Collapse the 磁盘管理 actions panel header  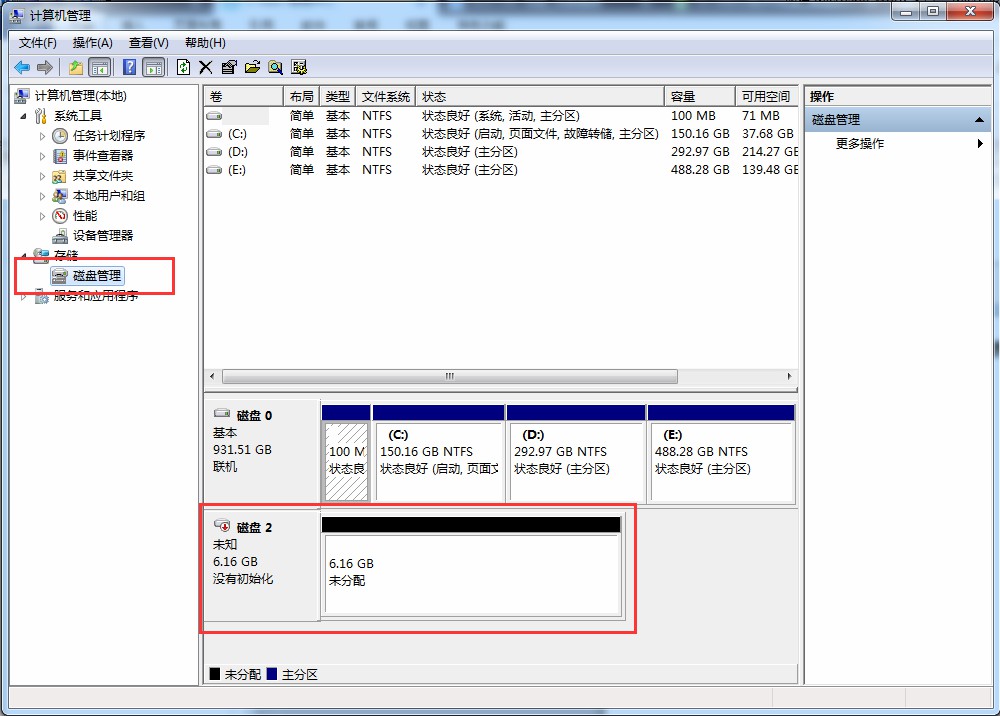pos(980,118)
